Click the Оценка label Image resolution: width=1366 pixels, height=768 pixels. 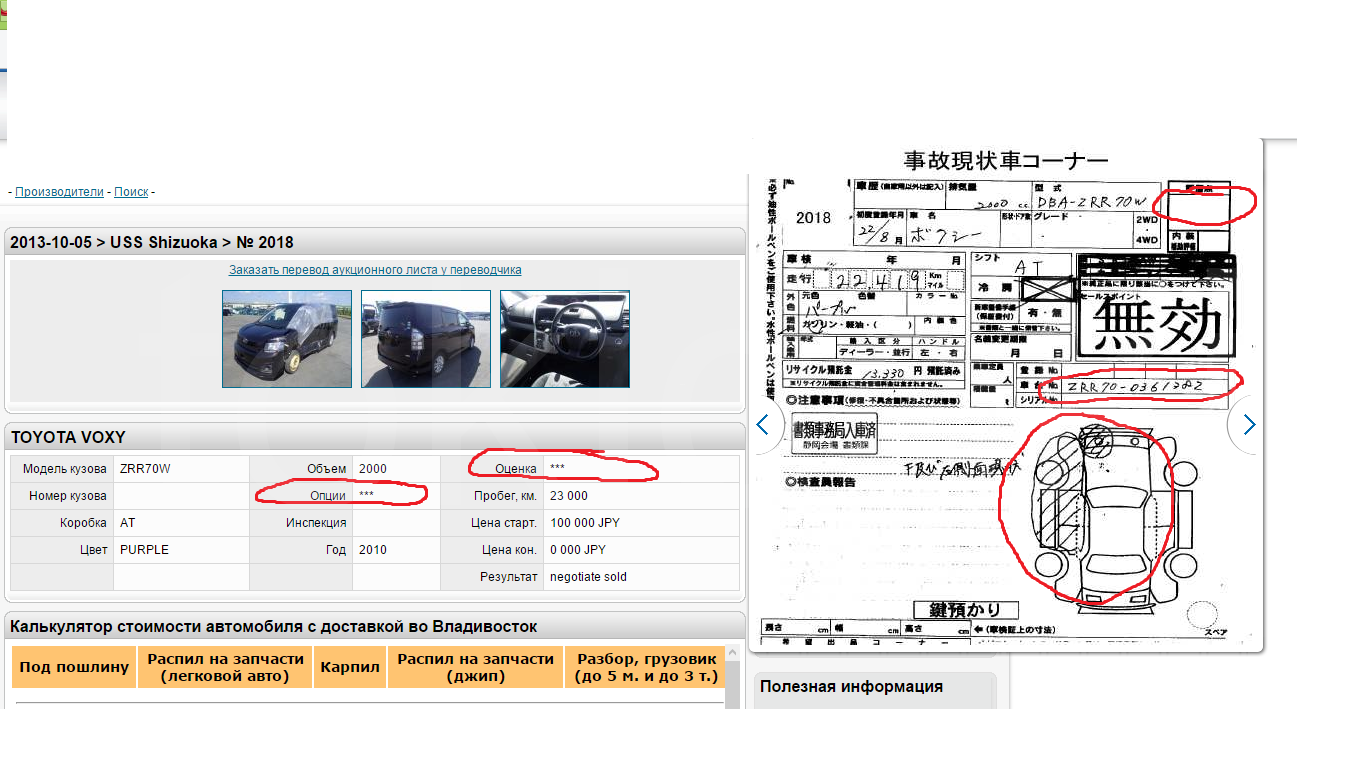[x=516, y=469]
